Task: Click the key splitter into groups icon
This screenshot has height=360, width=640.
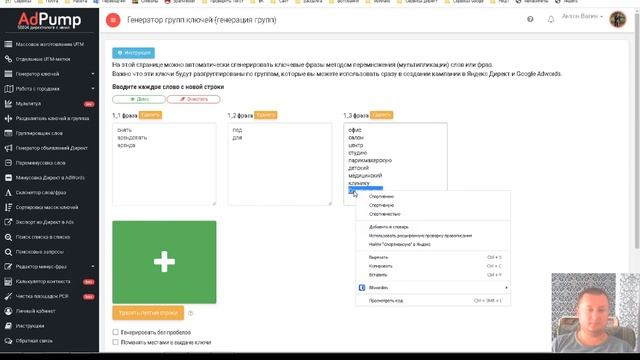Action: tap(8, 118)
